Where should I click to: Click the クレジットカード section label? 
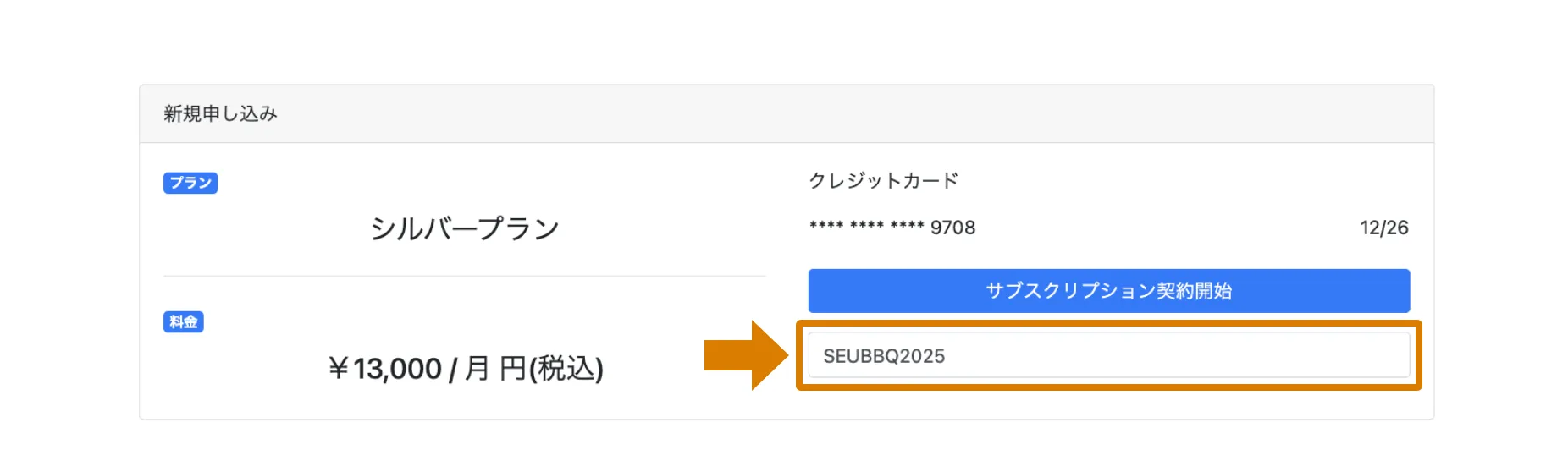tap(883, 181)
